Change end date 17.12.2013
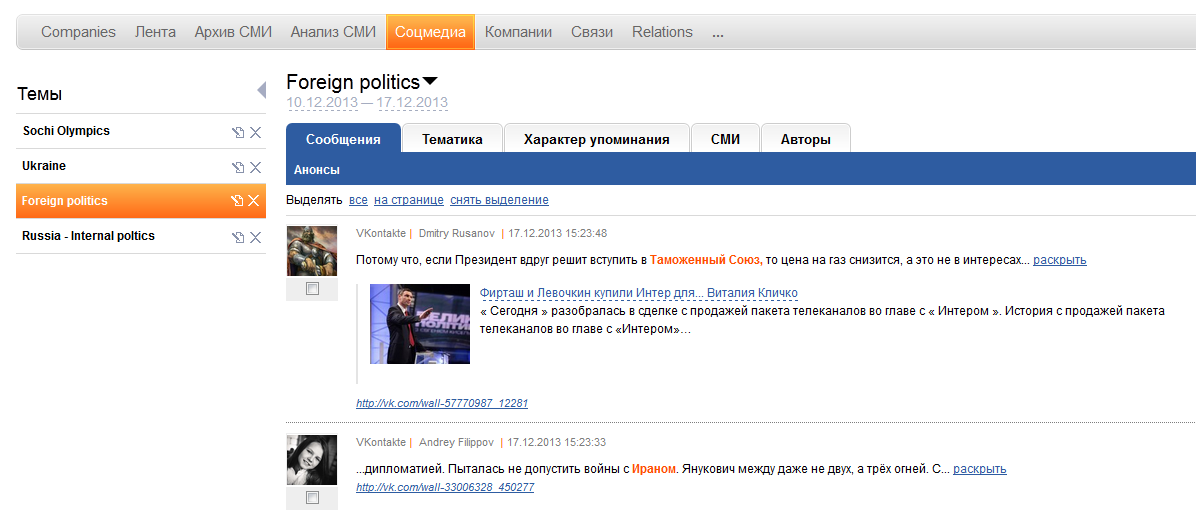This screenshot has width=1197, height=518. (x=412, y=102)
